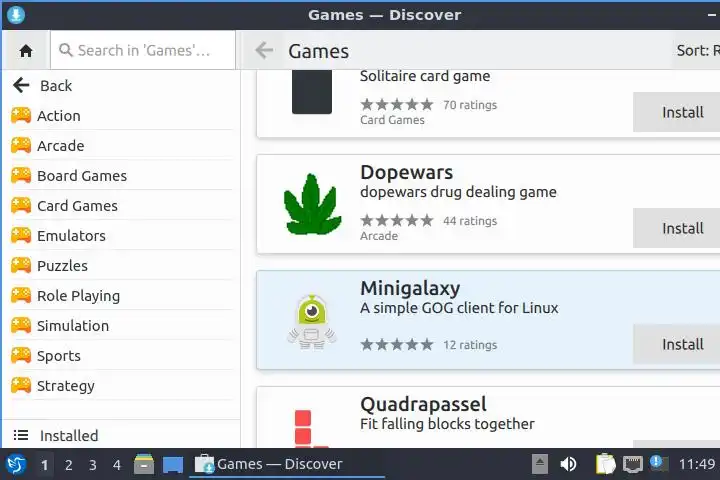The width and height of the screenshot is (720, 480).
Task: Open the Quadrapassel red blocks icon
Action: pyautogui.click(x=311, y=429)
